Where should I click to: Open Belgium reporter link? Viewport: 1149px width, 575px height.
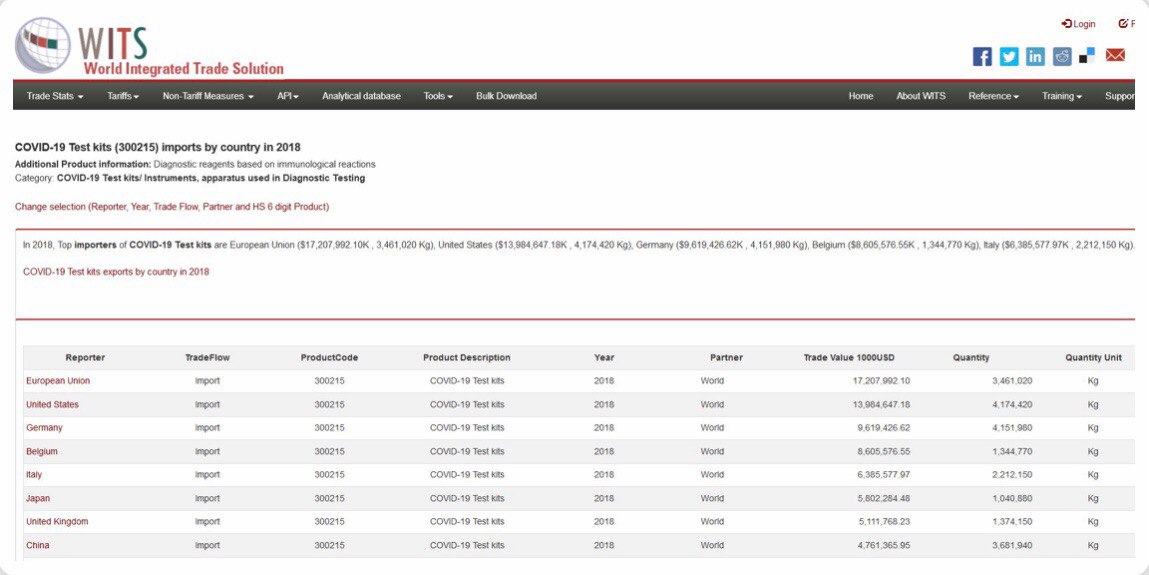[42, 451]
